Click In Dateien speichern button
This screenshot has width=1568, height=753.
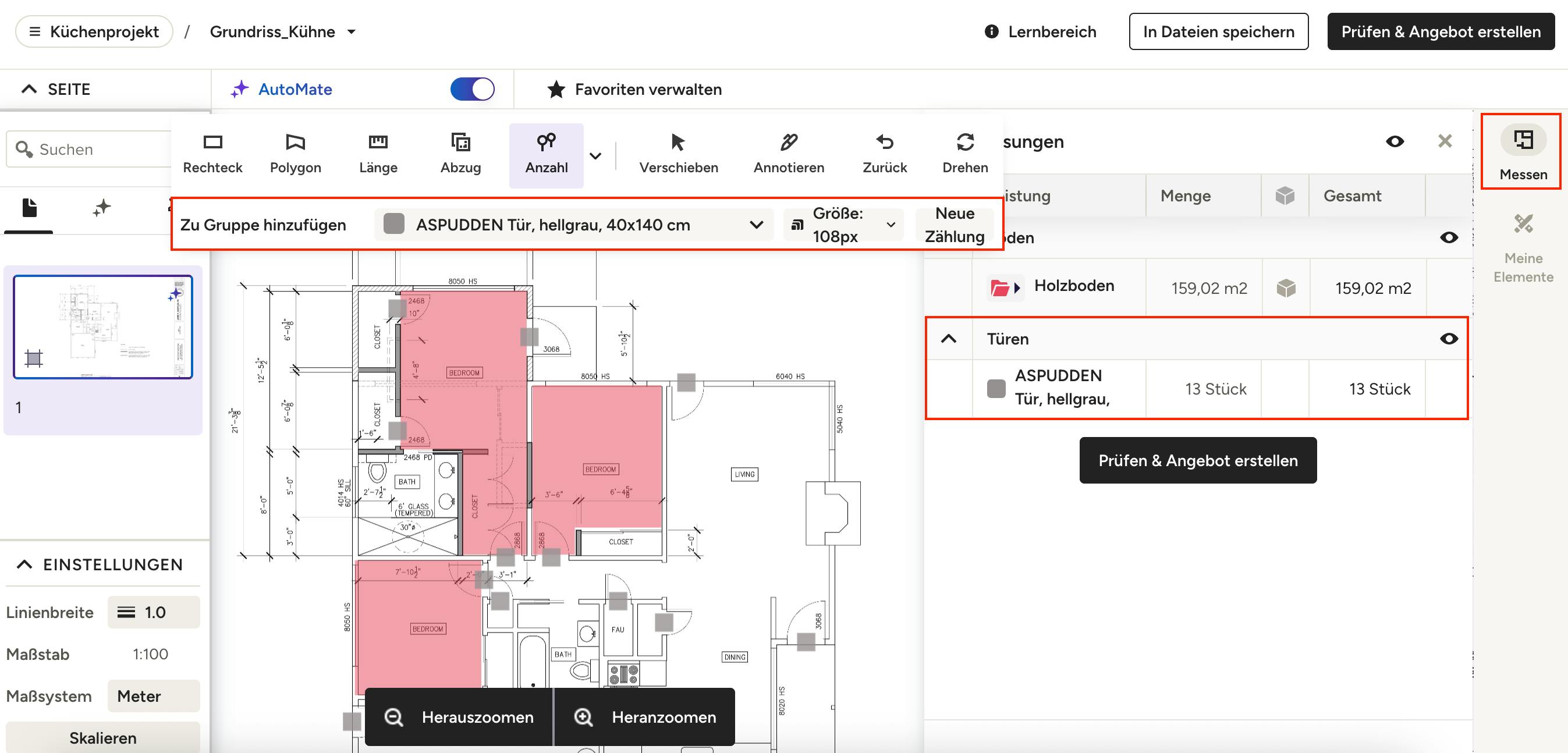click(1219, 31)
